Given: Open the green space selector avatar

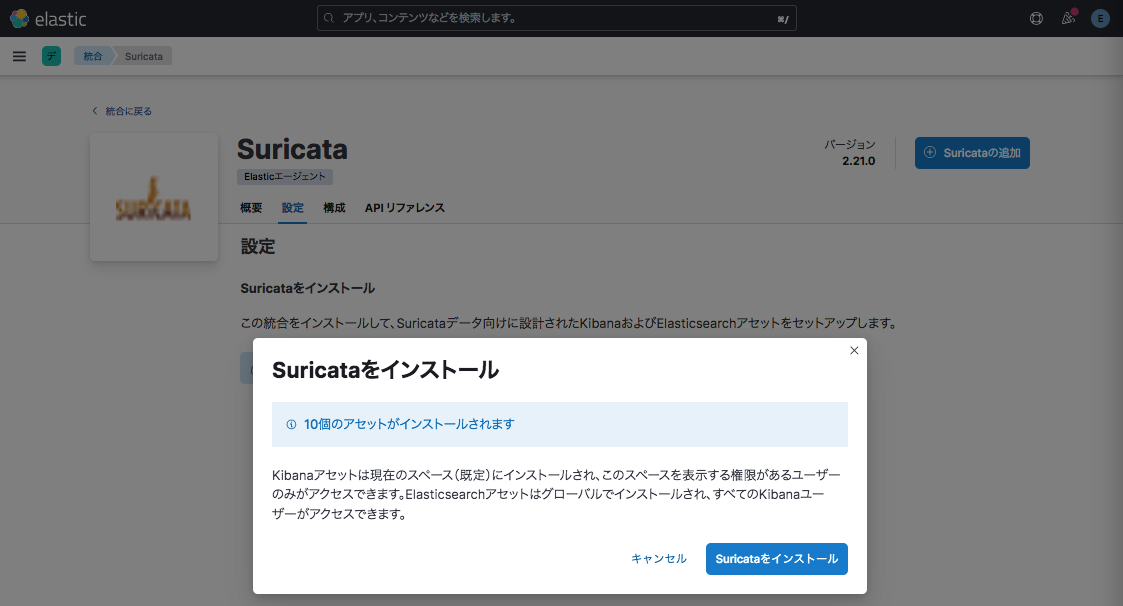Looking at the screenshot, I should (x=51, y=56).
